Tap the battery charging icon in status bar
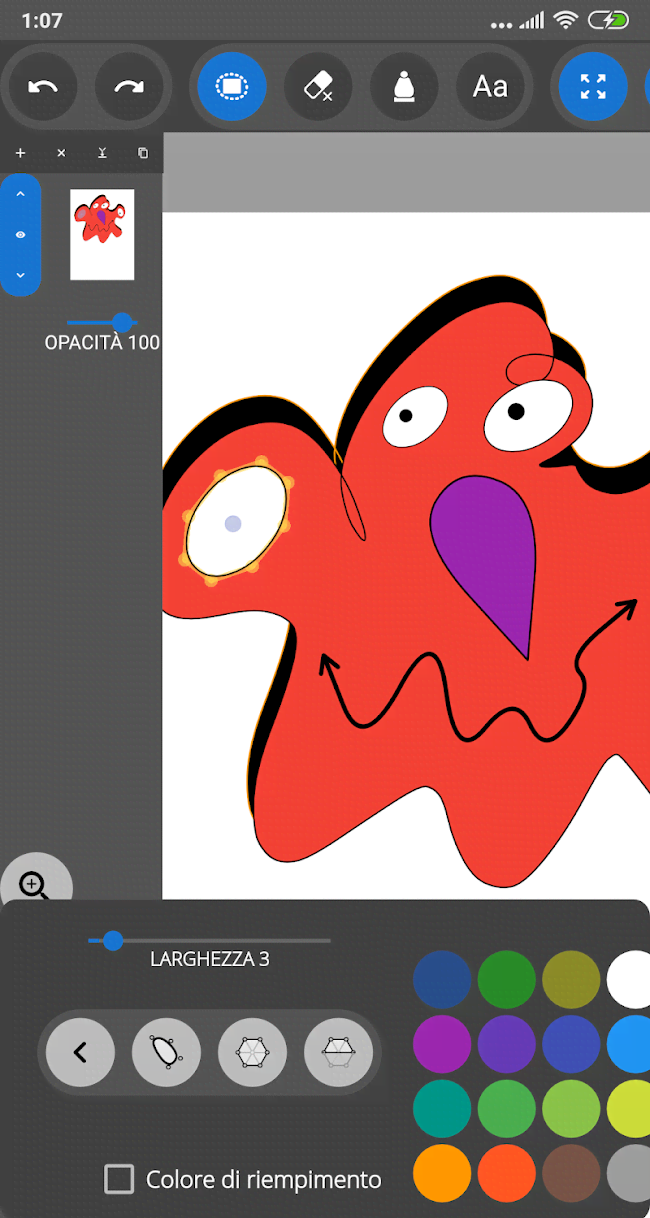 click(x=609, y=20)
